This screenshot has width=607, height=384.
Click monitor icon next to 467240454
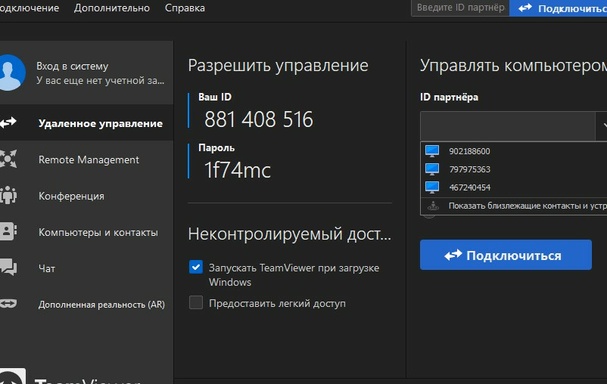[432, 187]
